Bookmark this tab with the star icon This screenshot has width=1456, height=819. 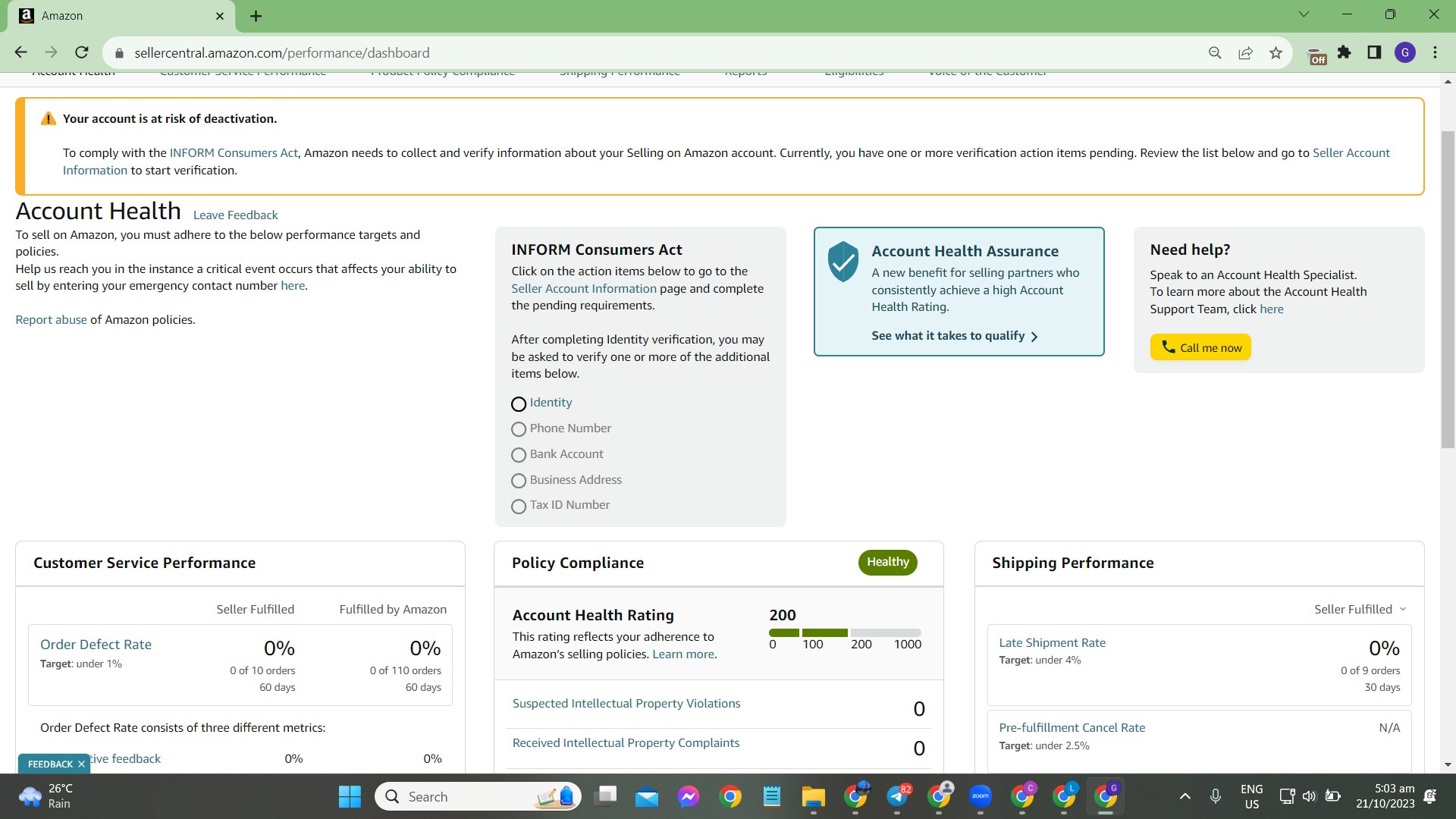(x=1276, y=52)
